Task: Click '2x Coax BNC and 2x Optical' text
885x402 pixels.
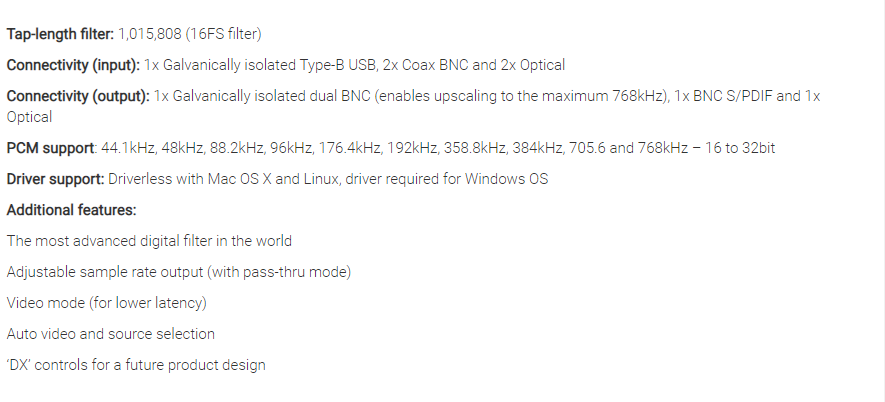Action: pos(470,65)
